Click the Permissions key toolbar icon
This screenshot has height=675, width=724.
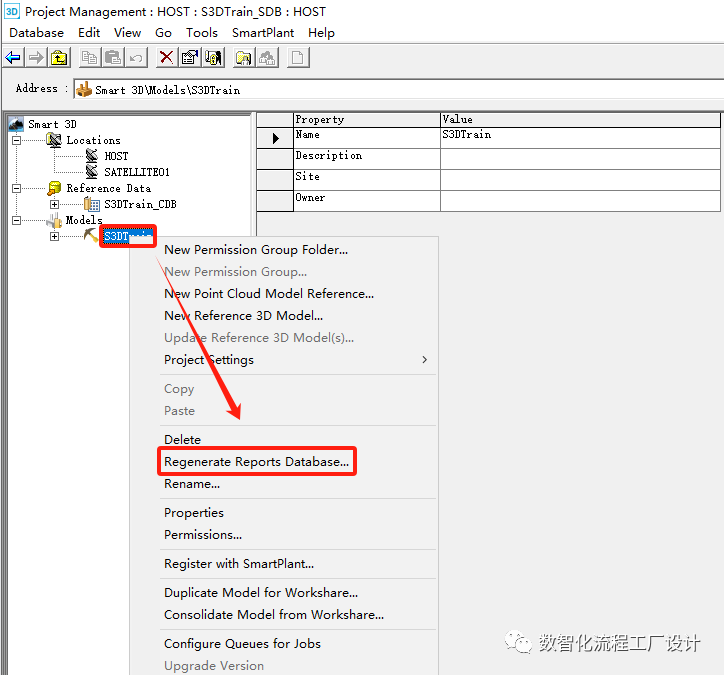[x=213, y=58]
